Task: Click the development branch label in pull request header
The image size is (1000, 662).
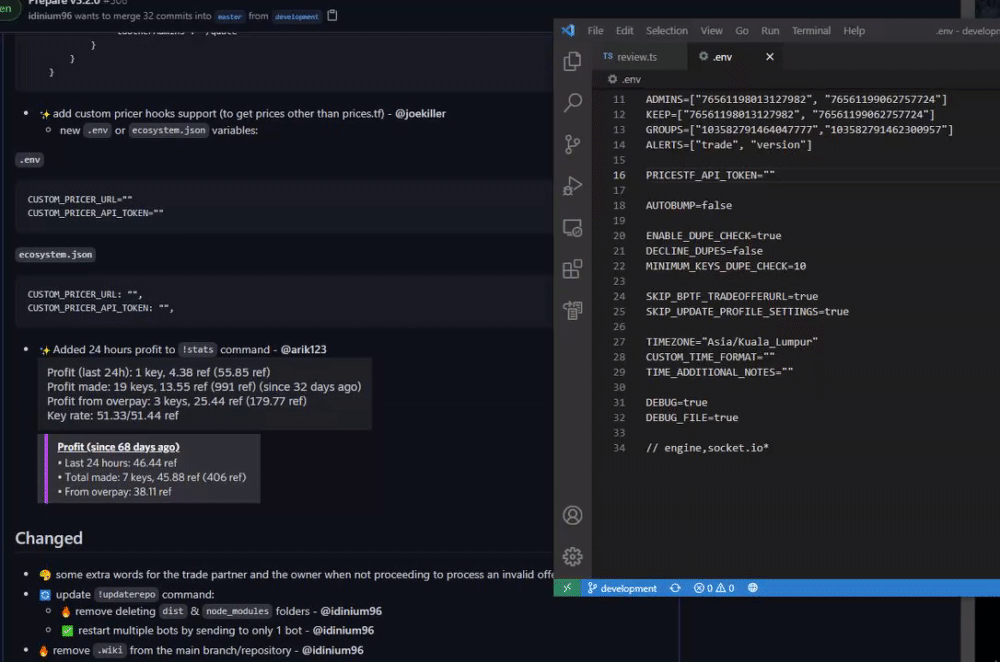Action: pyautogui.click(x=297, y=17)
